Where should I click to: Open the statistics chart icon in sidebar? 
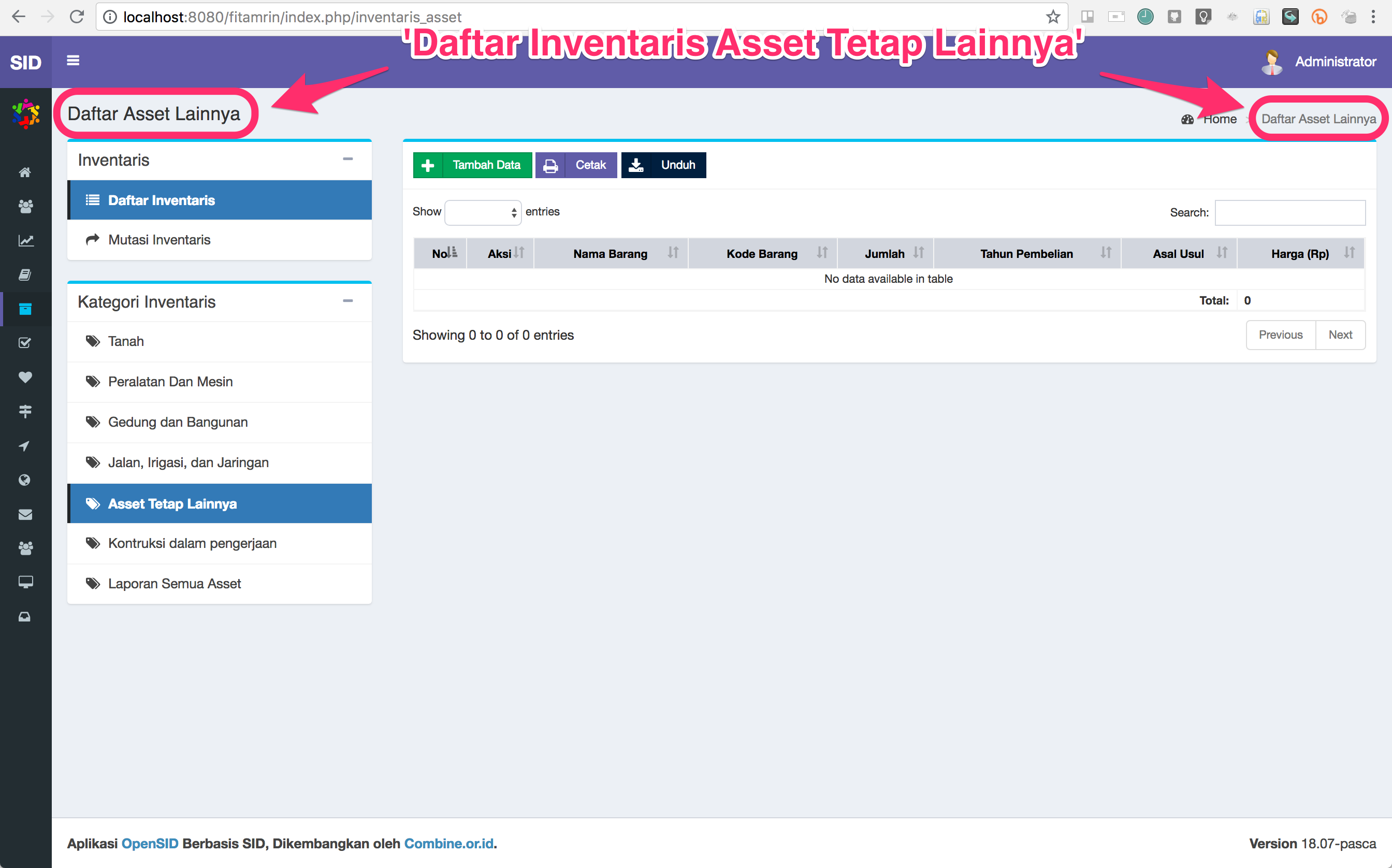[x=25, y=240]
